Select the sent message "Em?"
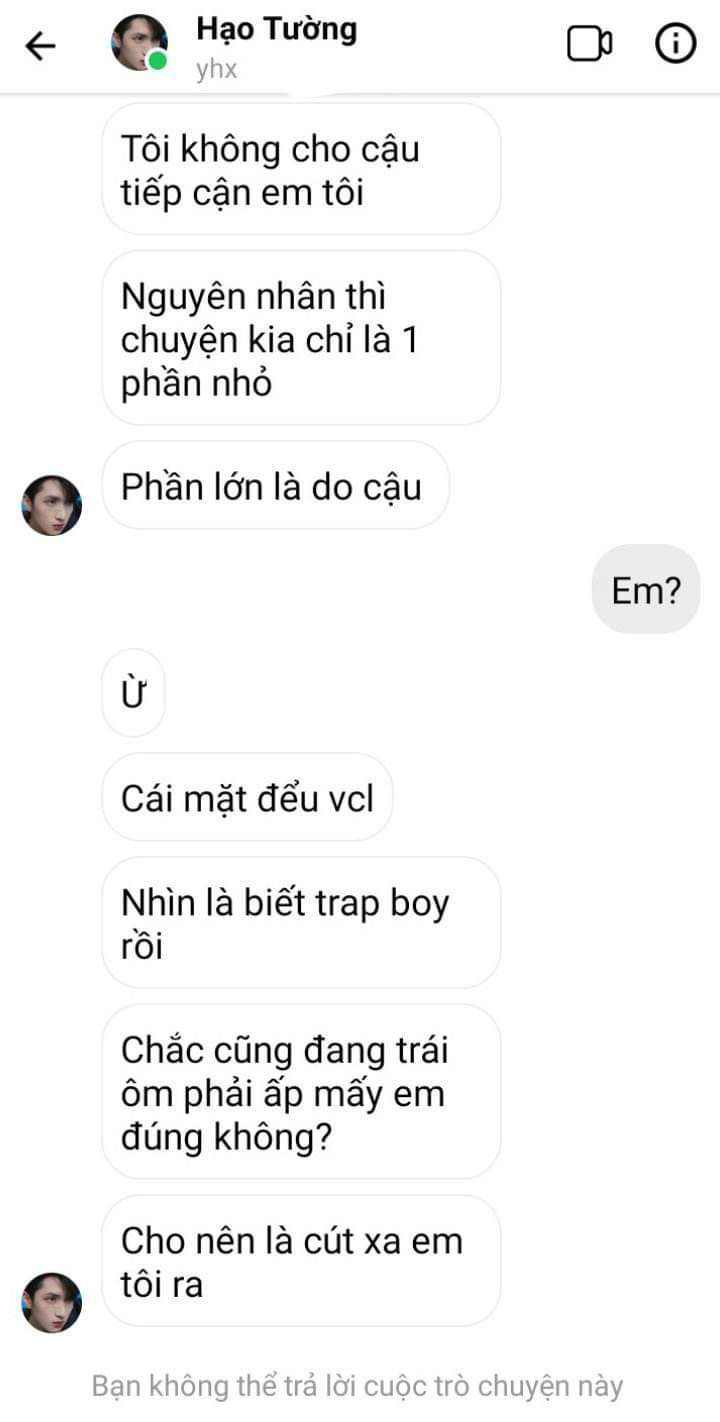The image size is (720, 1422). 646,590
